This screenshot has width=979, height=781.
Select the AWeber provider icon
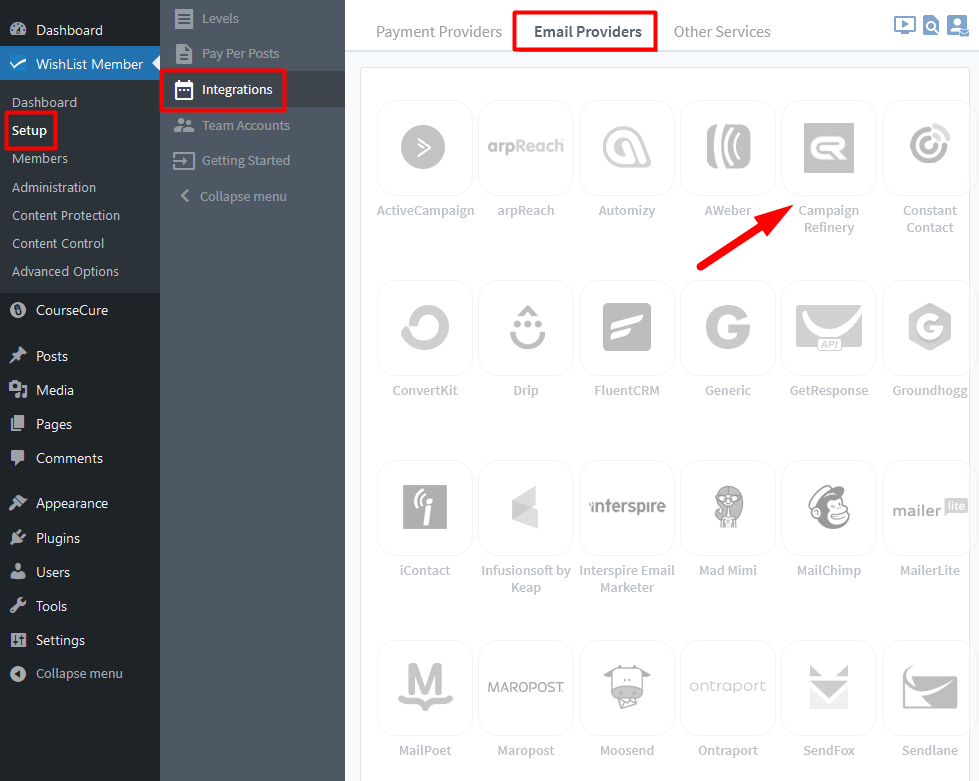coord(728,148)
